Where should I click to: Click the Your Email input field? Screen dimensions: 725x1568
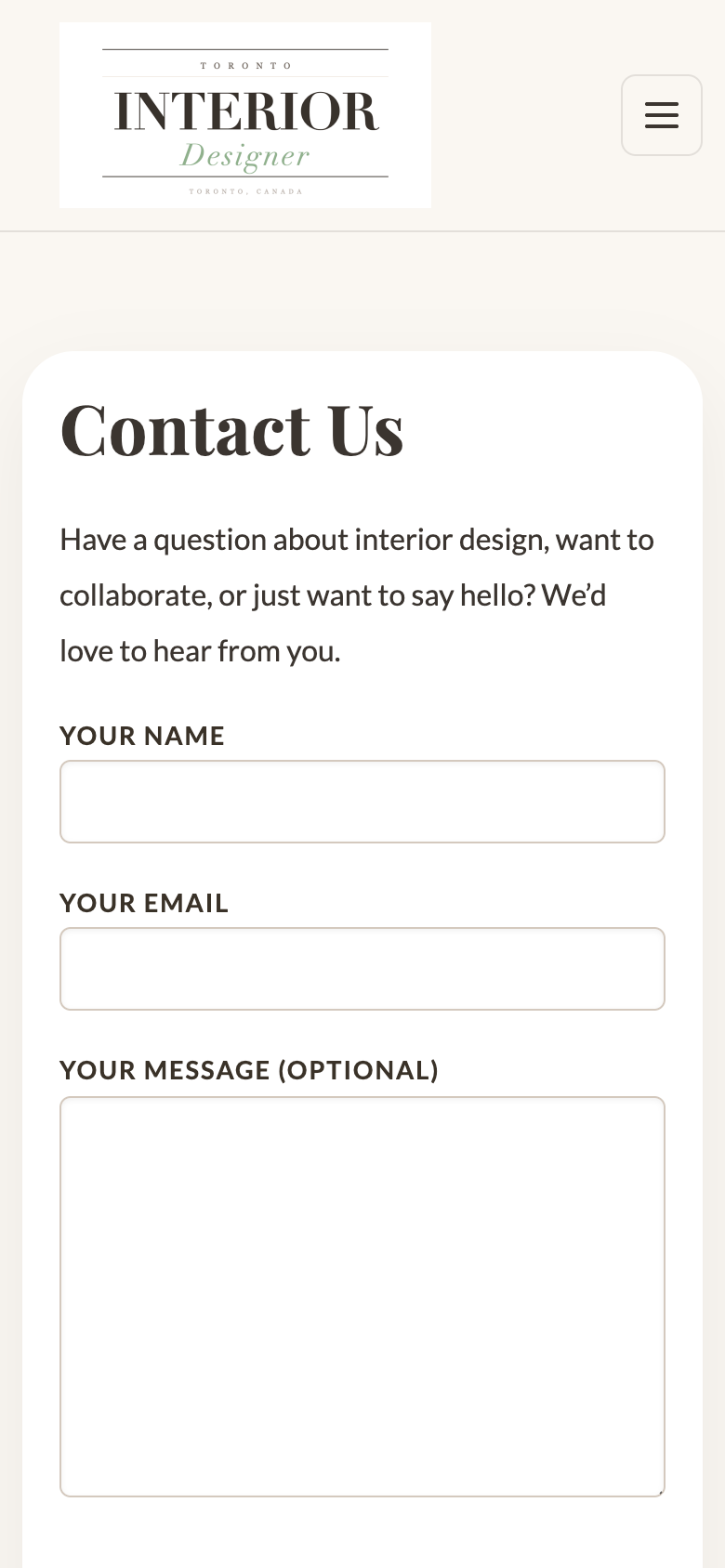pos(362,968)
